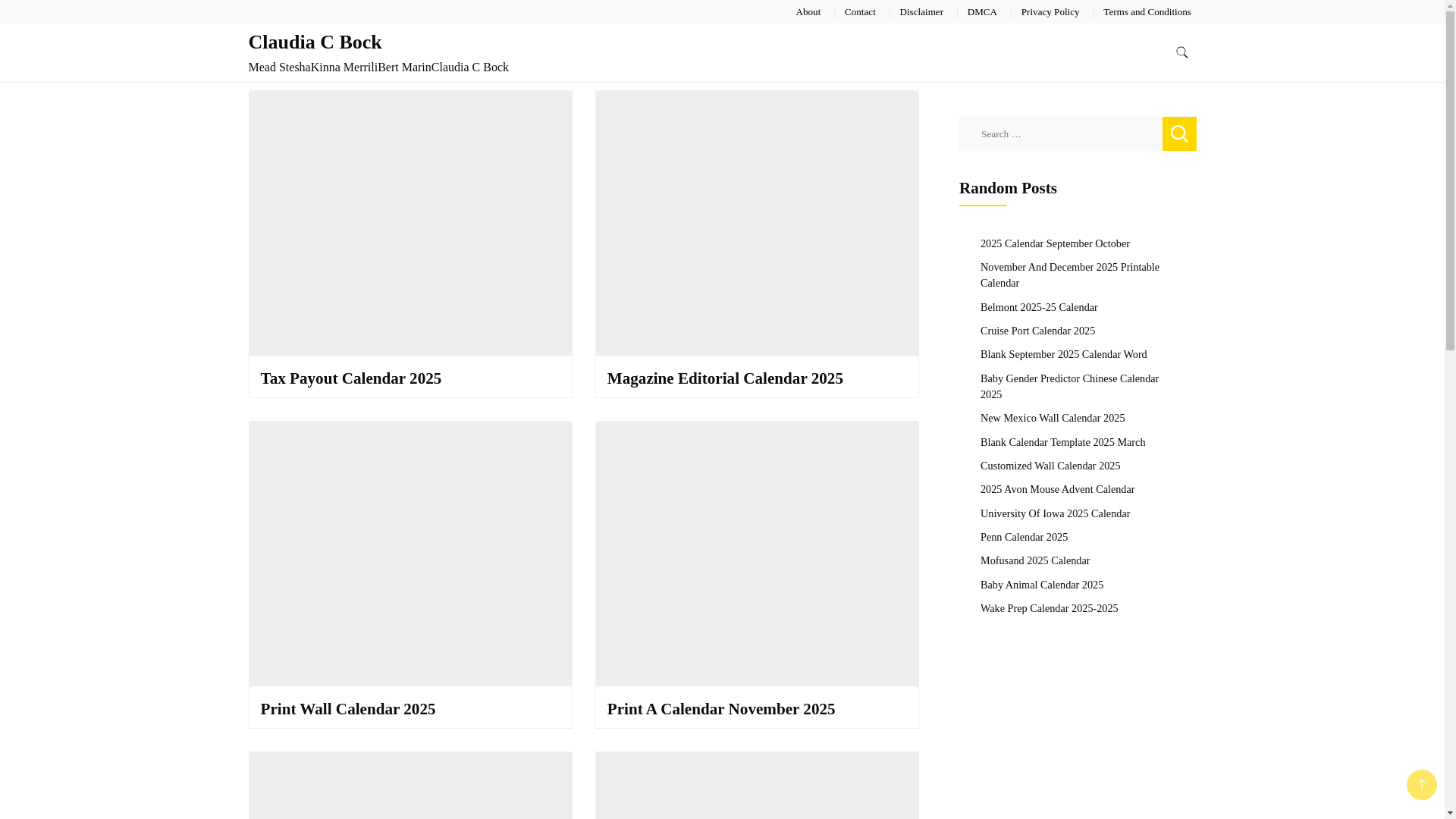Open the Terms and Conditions menu item
This screenshot has width=1456, height=819.
[x=1147, y=11]
